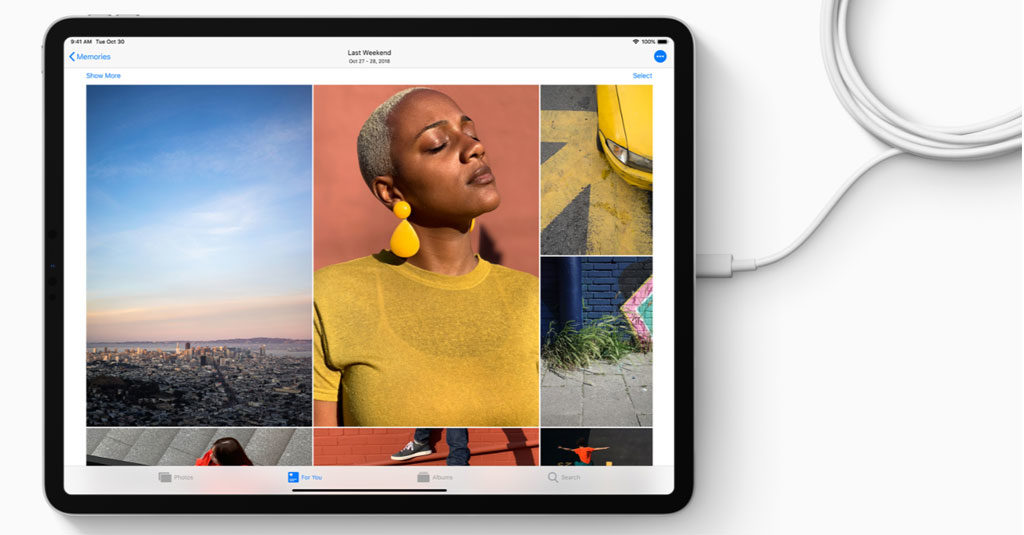Open the yellow car photo
Image resolution: width=1024 pixels, height=535 pixels.
pyautogui.click(x=596, y=170)
